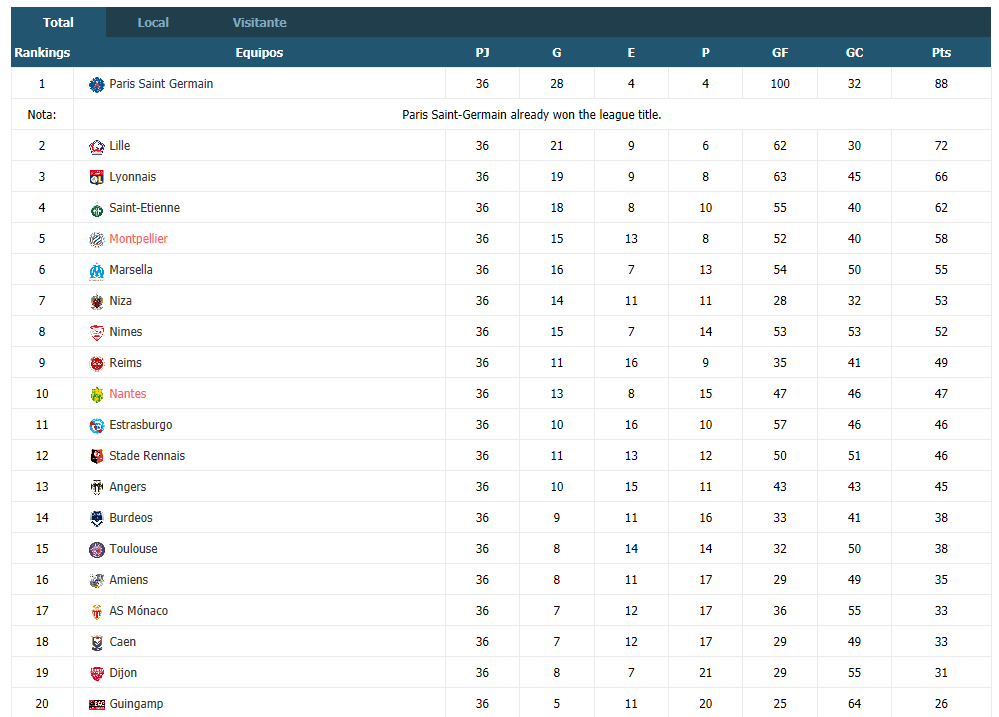Click the Stade Rennais badge icon
Viewport: 999px width, 717px height.
coord(96,456)
